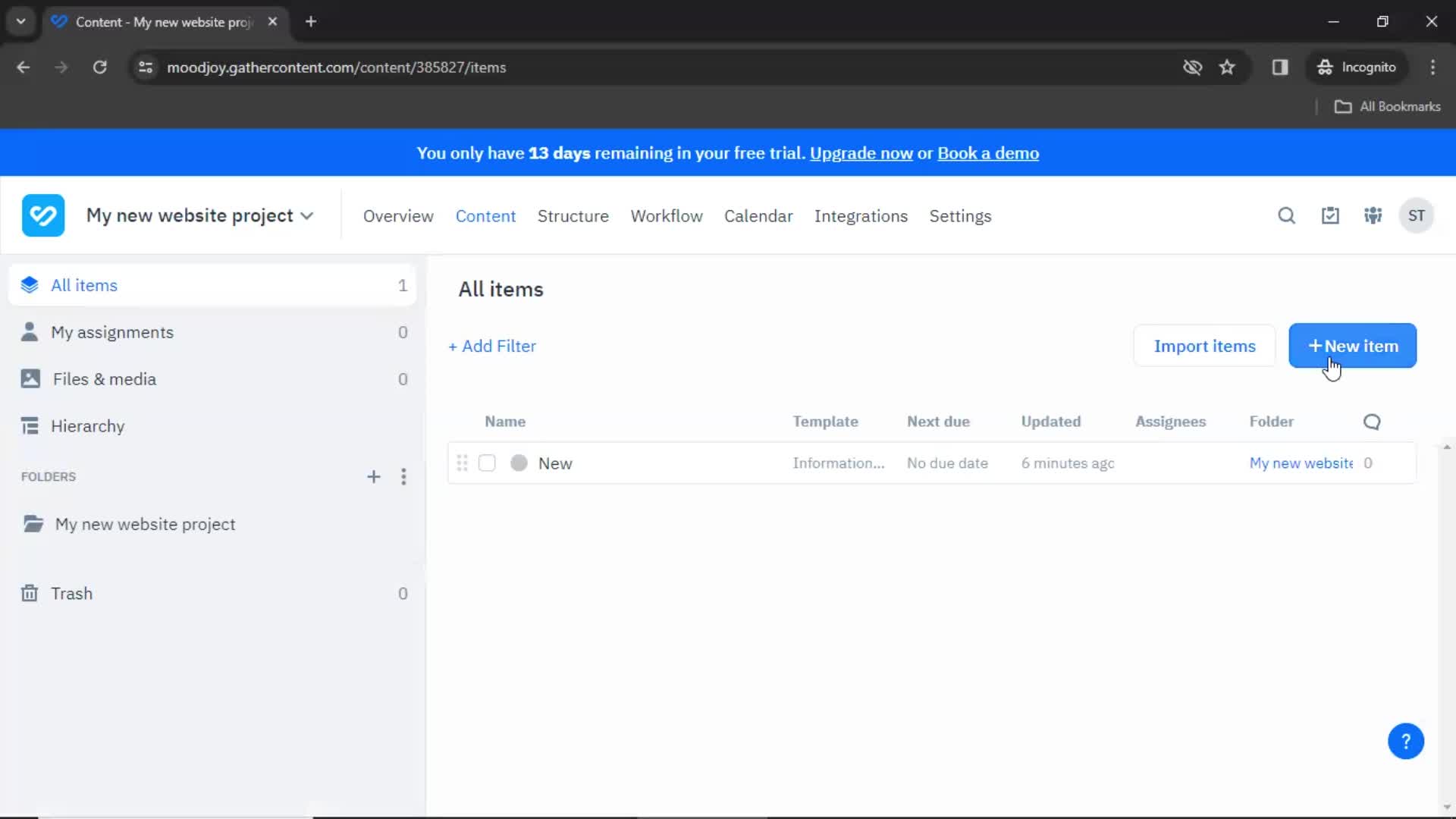Open the tab search dropdown arrow

click(21, 22)
